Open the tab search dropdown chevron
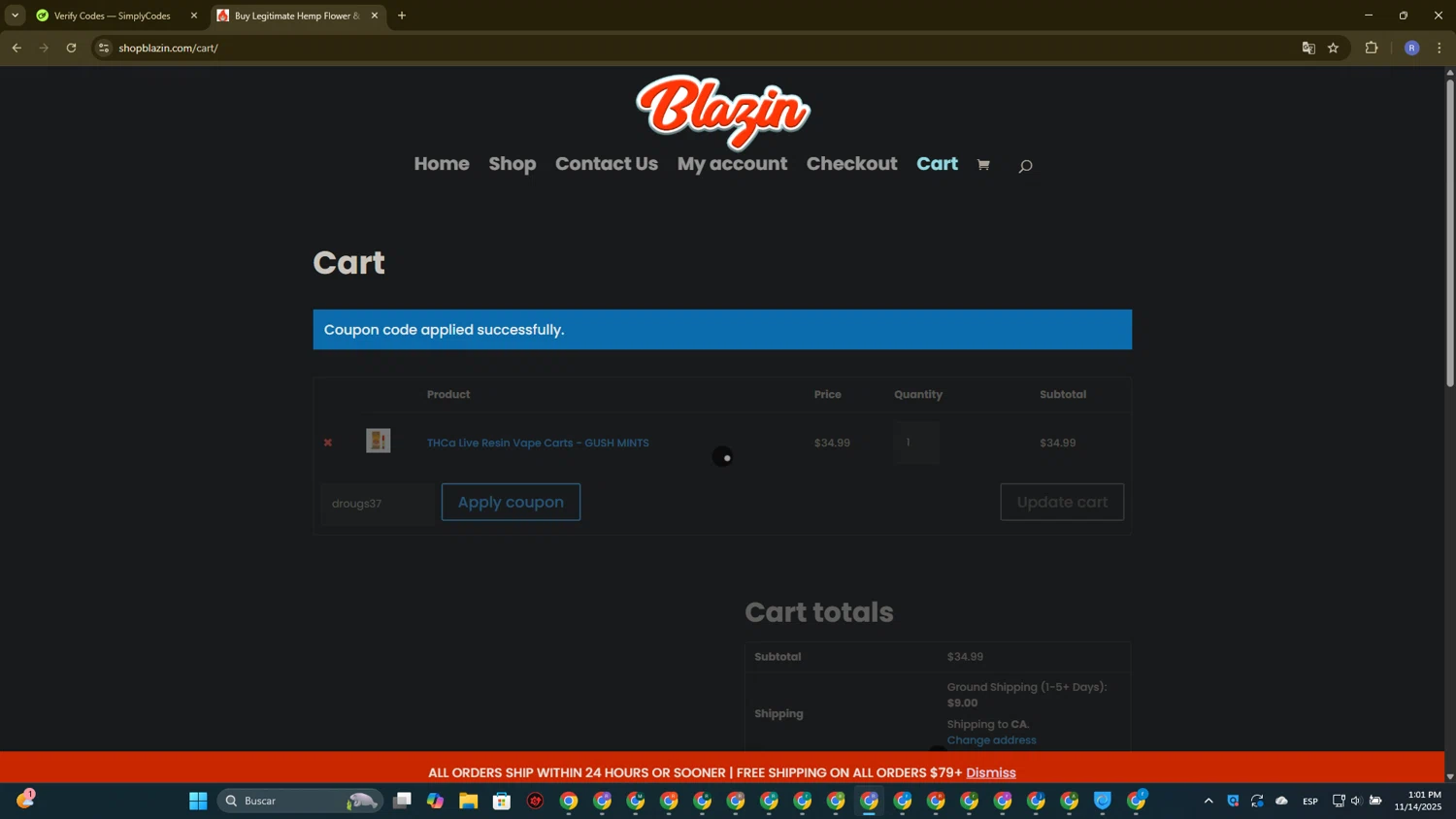 point(15,16)
